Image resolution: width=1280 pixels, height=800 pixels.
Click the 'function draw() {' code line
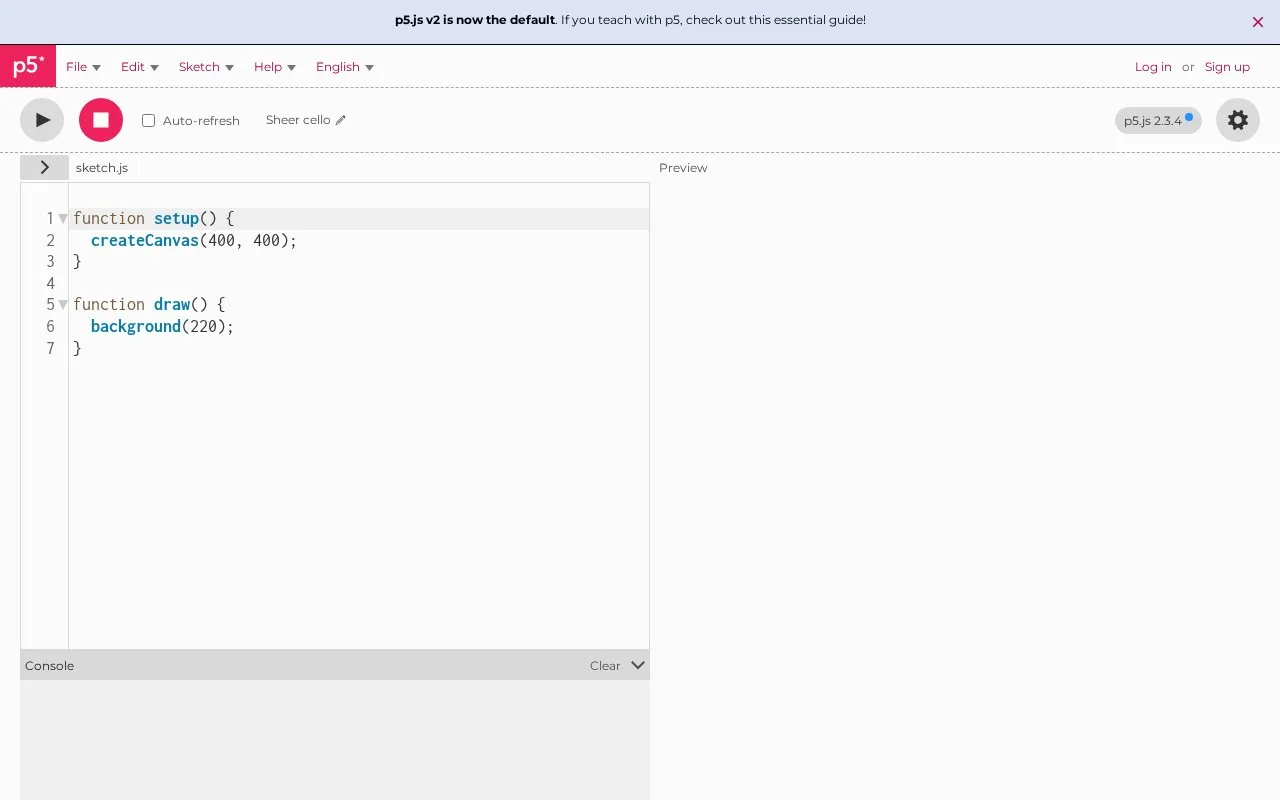[x=359, y=304]
